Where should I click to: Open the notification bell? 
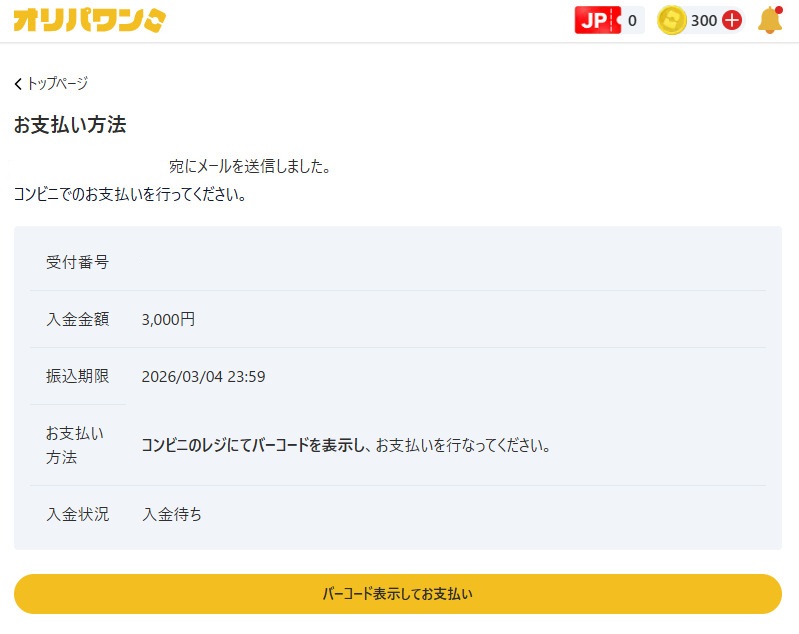[x=769, y=20]
